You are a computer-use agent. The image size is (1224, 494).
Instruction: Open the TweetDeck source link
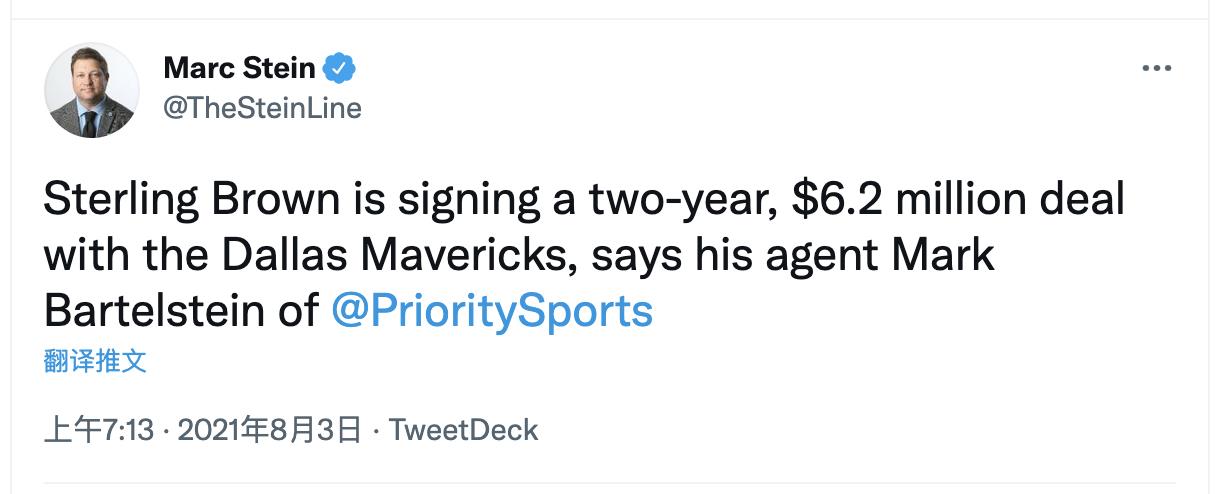point(463,430)
